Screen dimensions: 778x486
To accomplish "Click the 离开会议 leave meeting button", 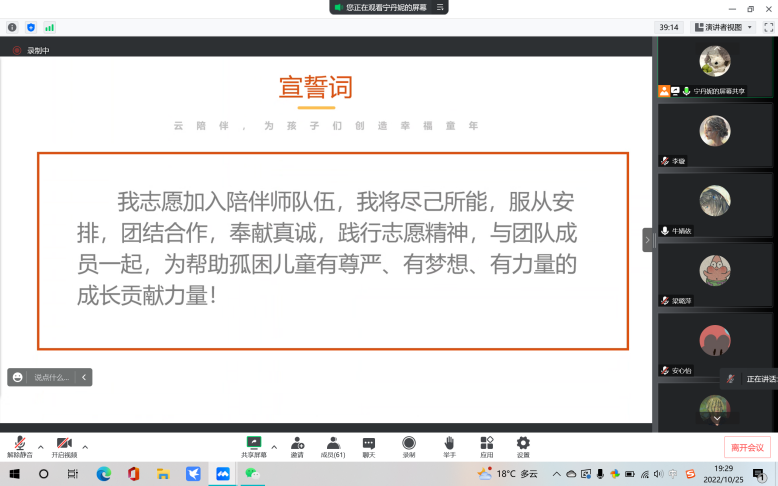I will pyautogui.click(x=747, y=447).
